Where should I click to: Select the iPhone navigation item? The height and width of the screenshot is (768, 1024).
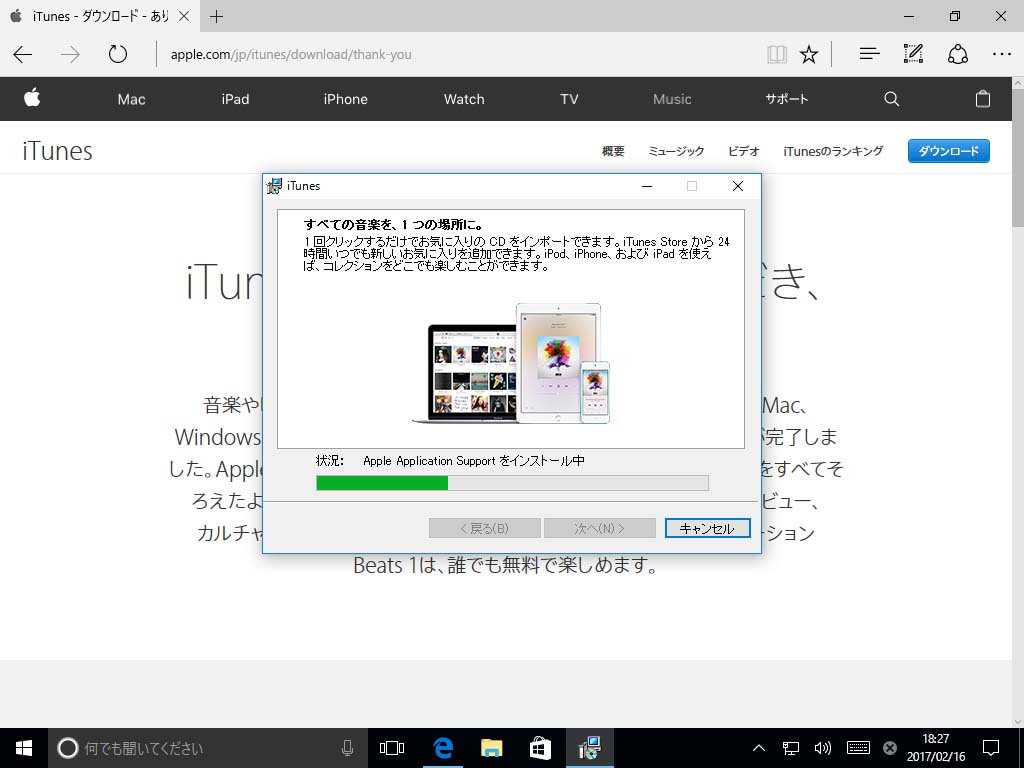(x=345, y=99)
